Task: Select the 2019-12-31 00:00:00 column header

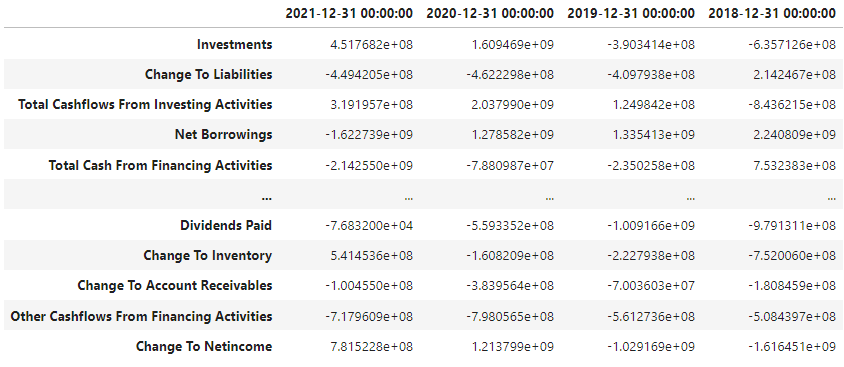Action: [631, 14]
